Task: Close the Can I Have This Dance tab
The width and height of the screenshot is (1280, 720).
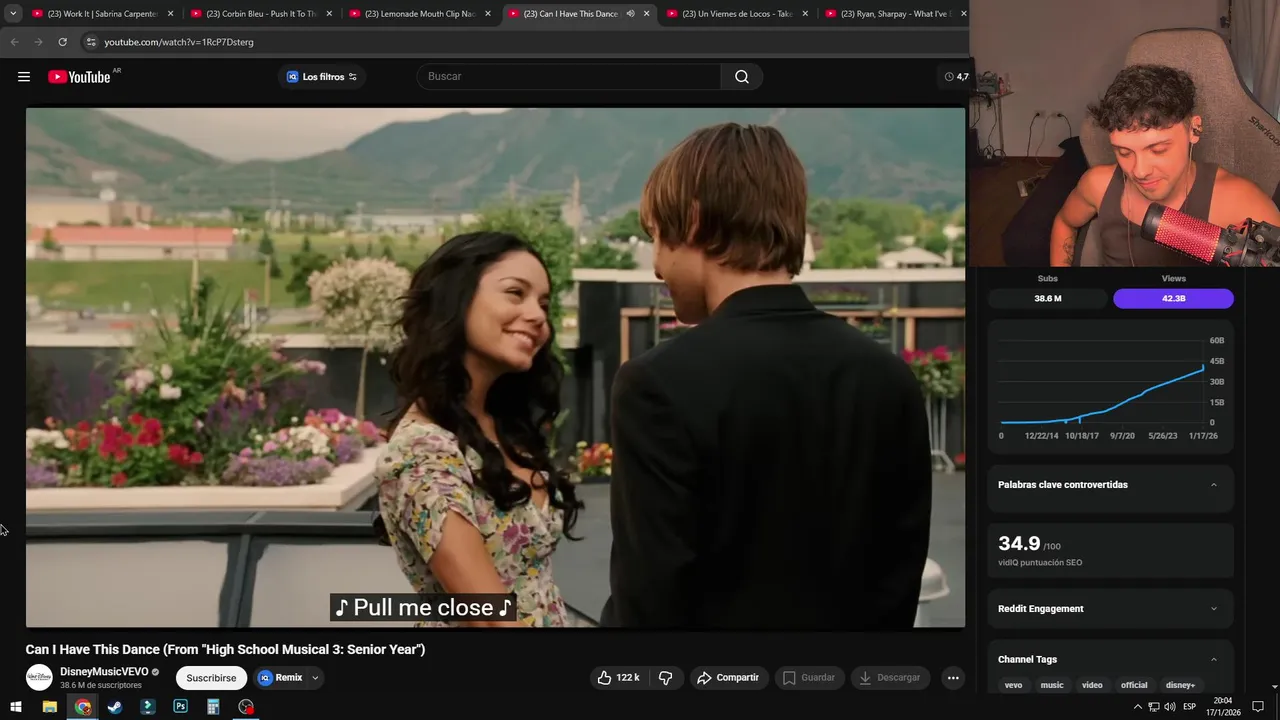Action: pos(646,14)
